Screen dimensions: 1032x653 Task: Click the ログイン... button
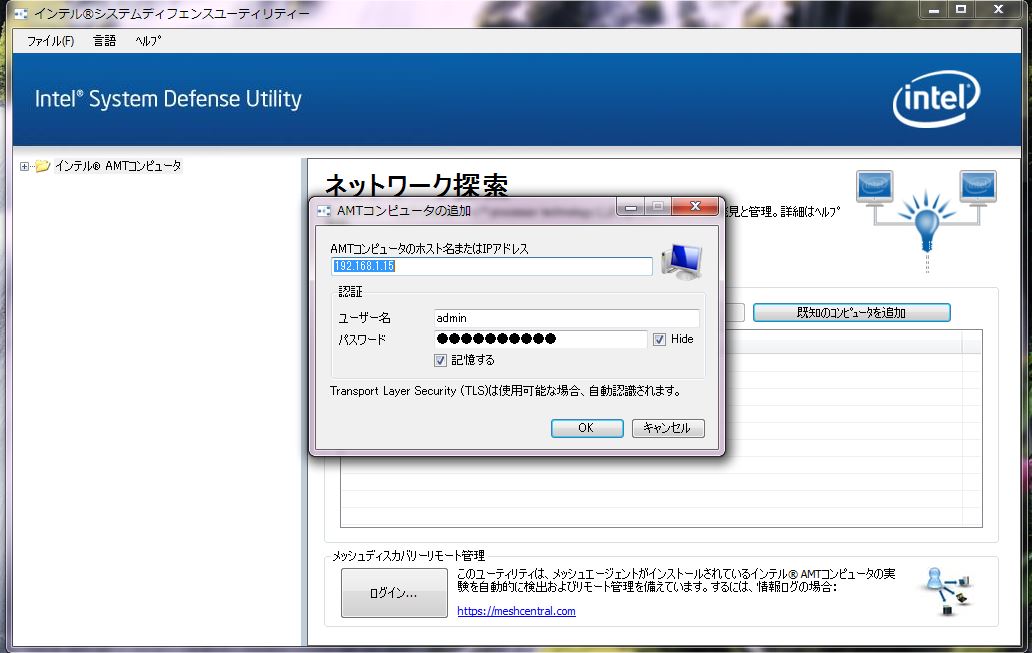(394, 592)
